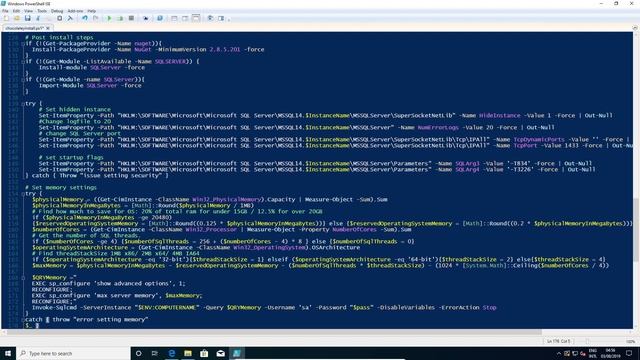Show hidden system tray icons chevron
Screen dimensions: 640x360
(x=559, y=353)
